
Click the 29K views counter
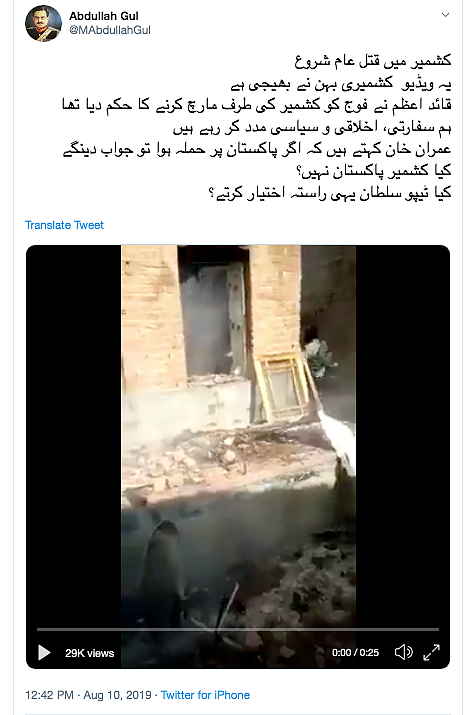(x=89, y=653)
